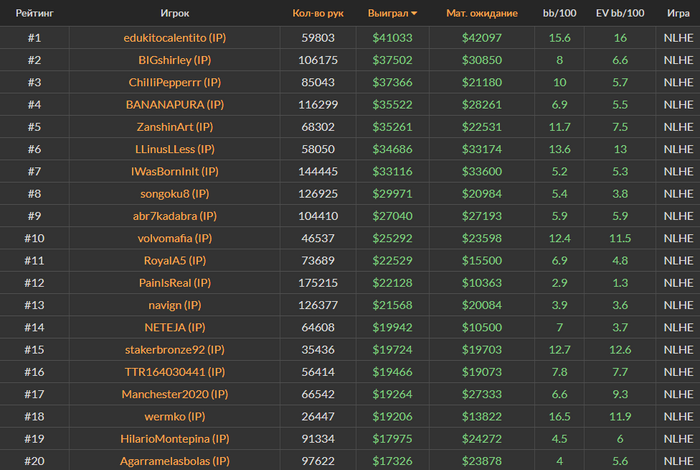This screenshot has height=470, width=700.
Task: Select ZanshinArt (IP) player name
Action: 175,127
